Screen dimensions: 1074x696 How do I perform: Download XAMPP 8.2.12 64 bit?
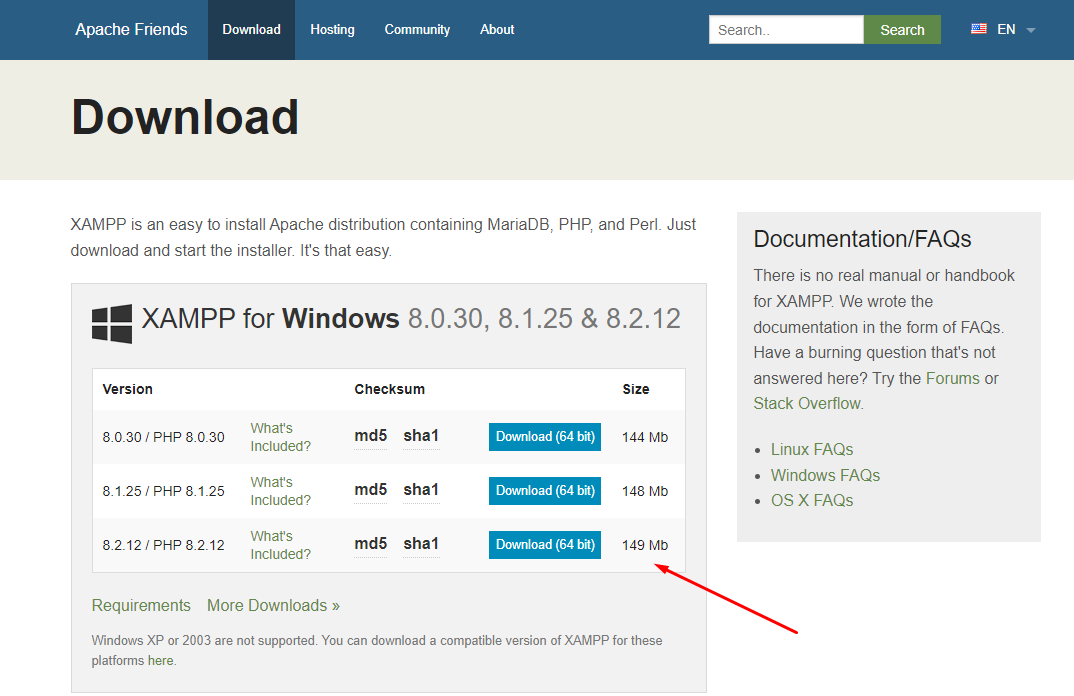coord(544,545)
